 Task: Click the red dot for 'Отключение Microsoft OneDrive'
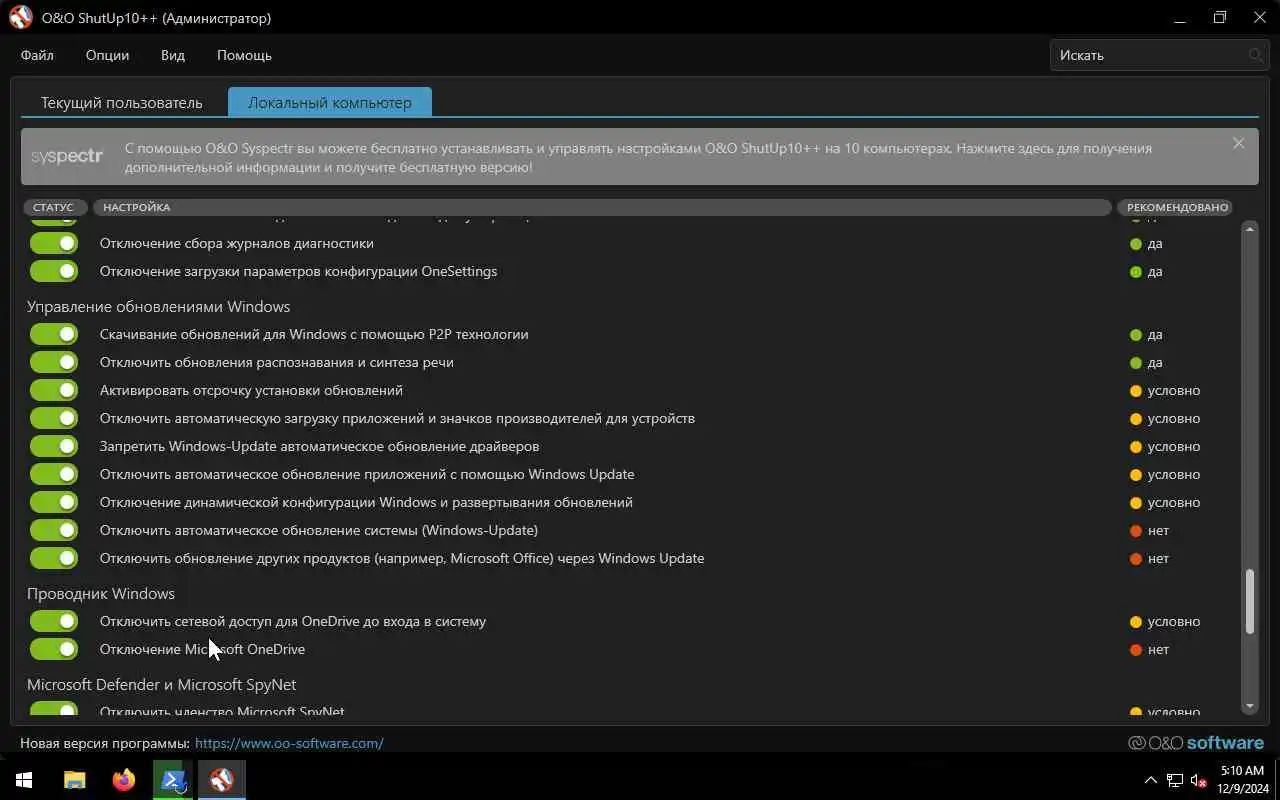click(1135, 650)
